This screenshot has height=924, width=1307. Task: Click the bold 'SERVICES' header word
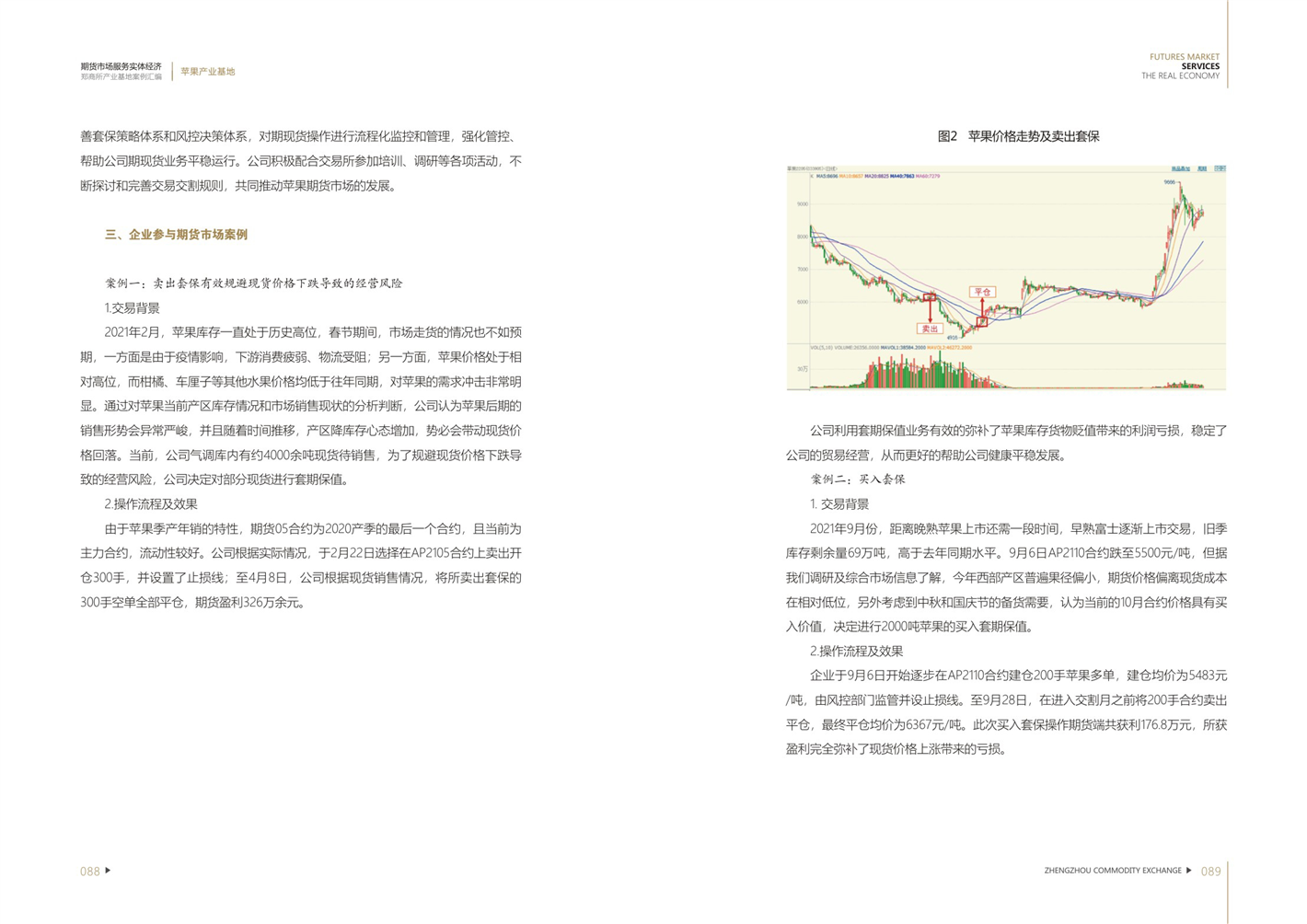click(1200, 66)
